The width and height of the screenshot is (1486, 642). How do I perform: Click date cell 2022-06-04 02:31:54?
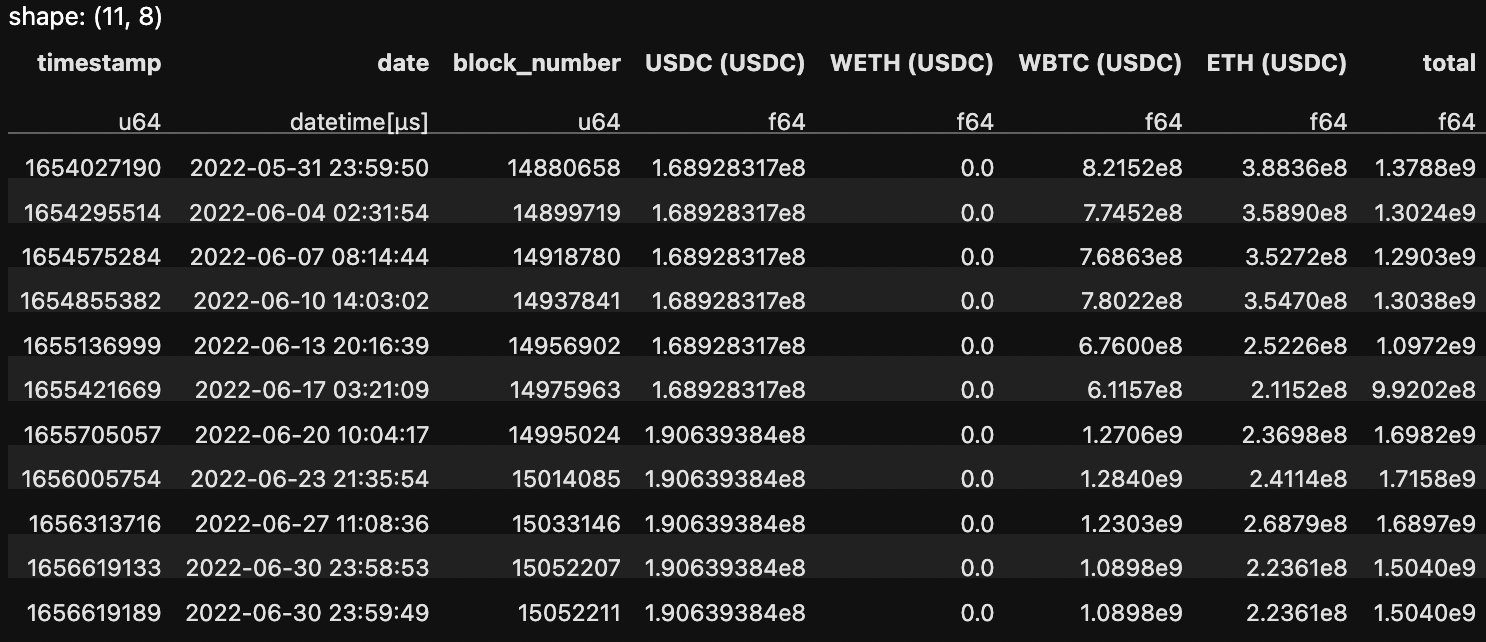point(309,212)
